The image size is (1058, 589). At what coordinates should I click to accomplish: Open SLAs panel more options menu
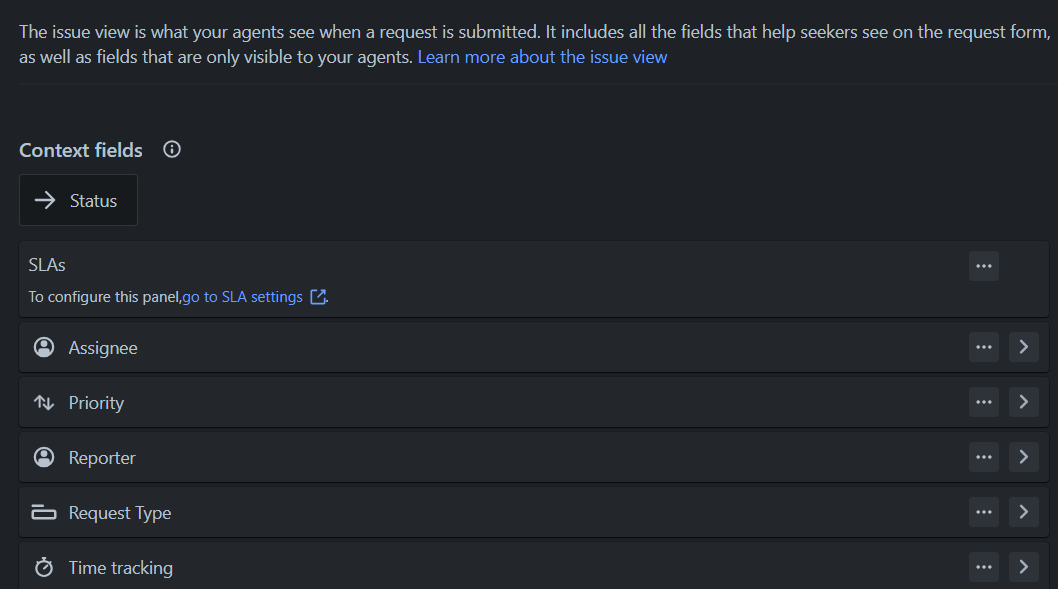[x=984, y=266]
